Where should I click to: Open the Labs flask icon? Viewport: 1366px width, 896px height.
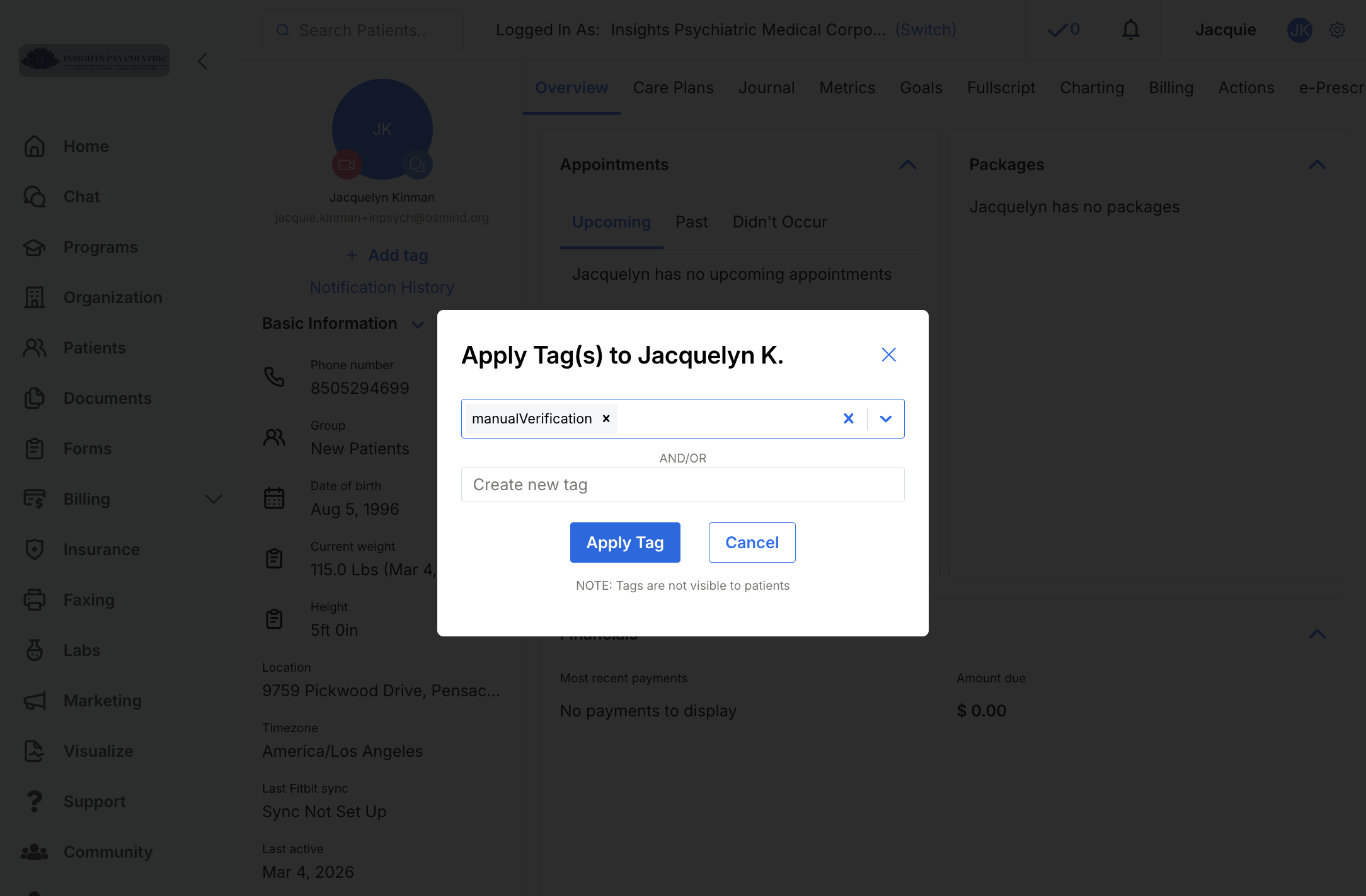point(35,650)
